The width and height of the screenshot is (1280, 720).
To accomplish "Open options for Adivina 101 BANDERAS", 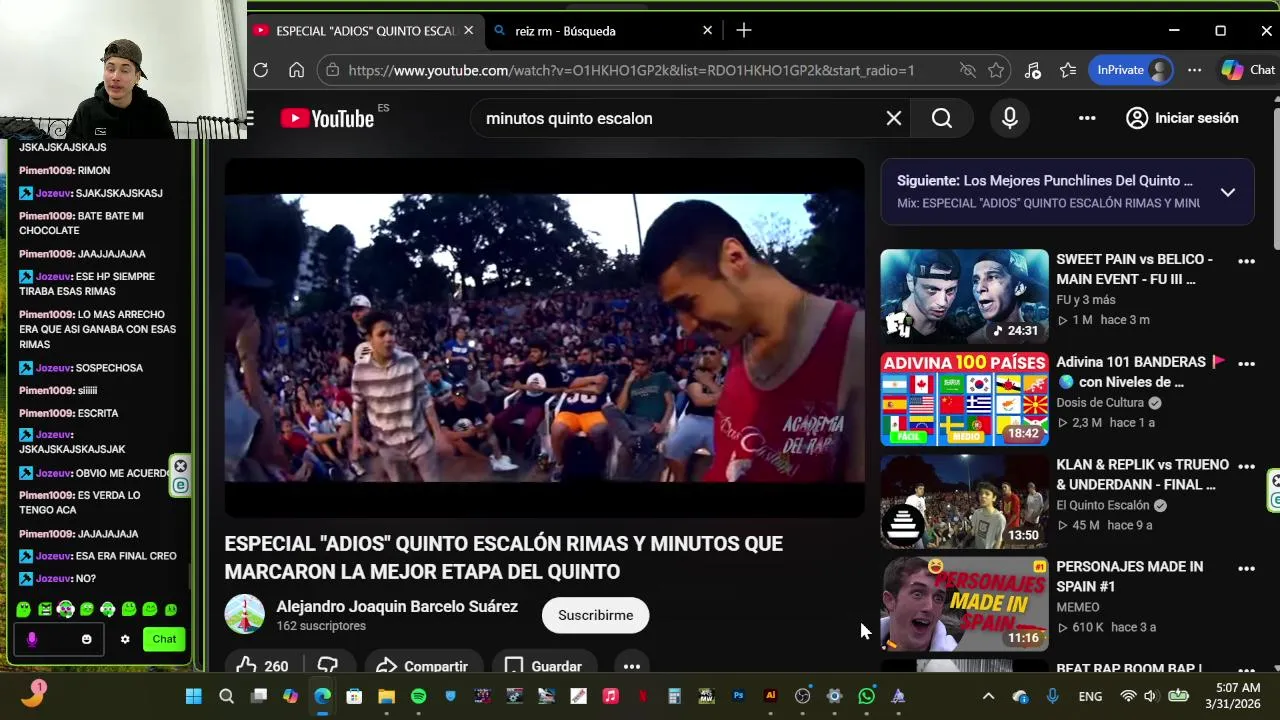I will tap(1246, 364).
